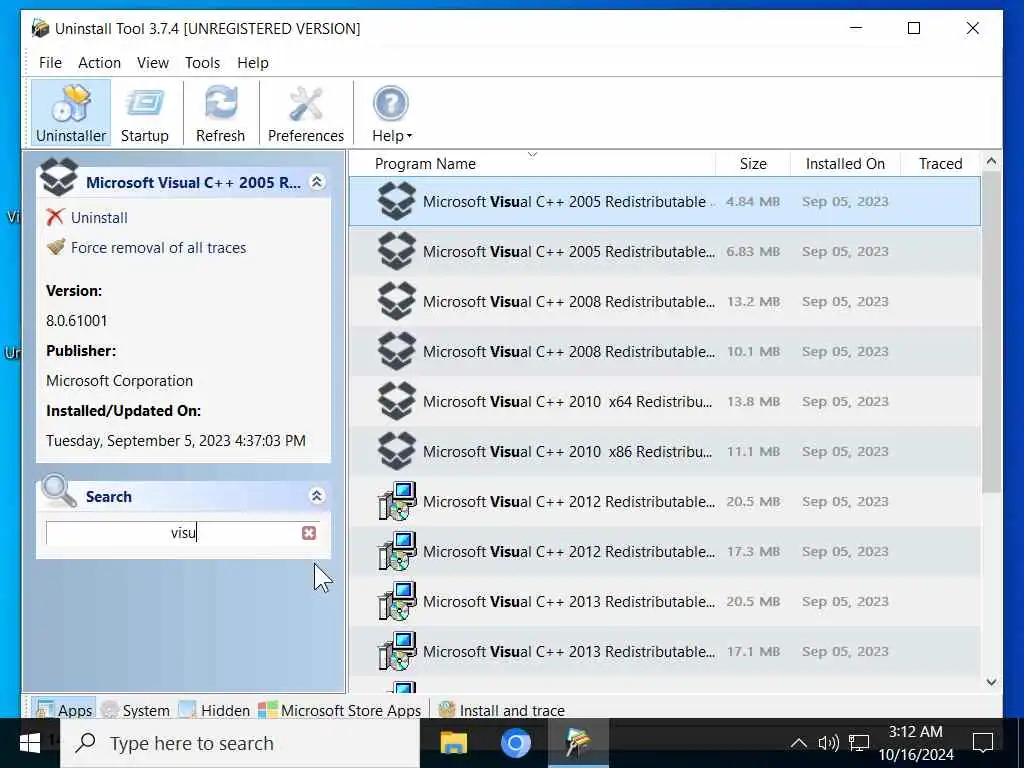
Task: Switch to Microsoft Store Apps tab
Action: (340, 710)
